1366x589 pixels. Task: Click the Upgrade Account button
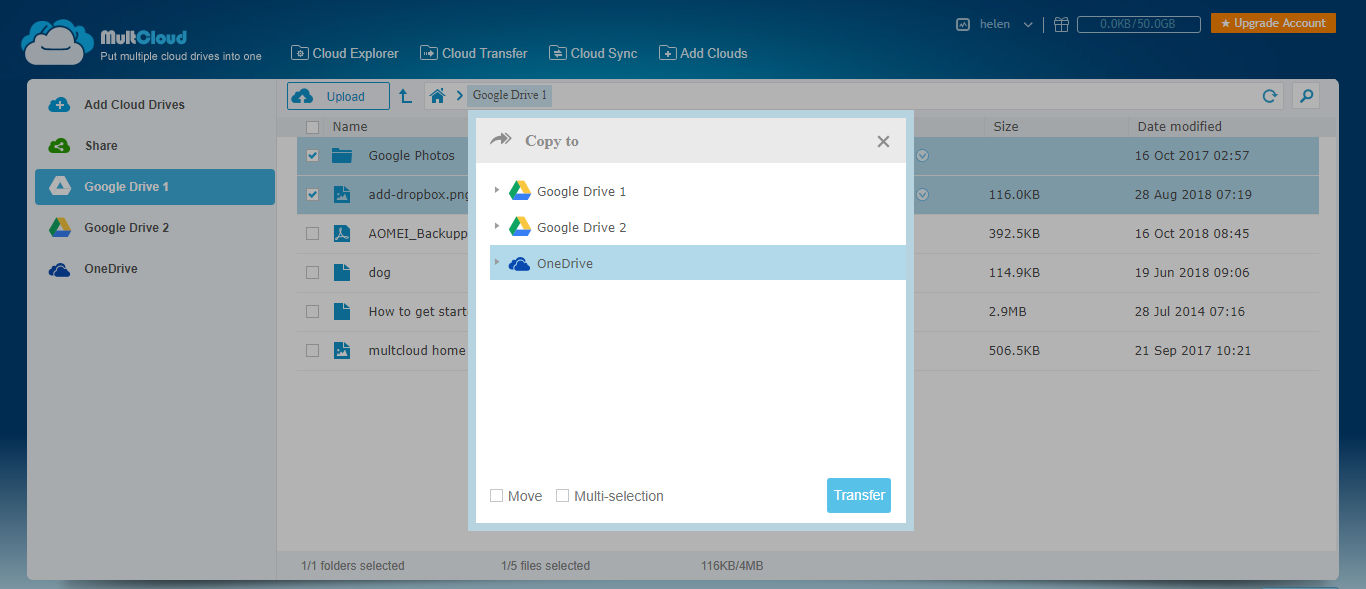(1273, 23)
